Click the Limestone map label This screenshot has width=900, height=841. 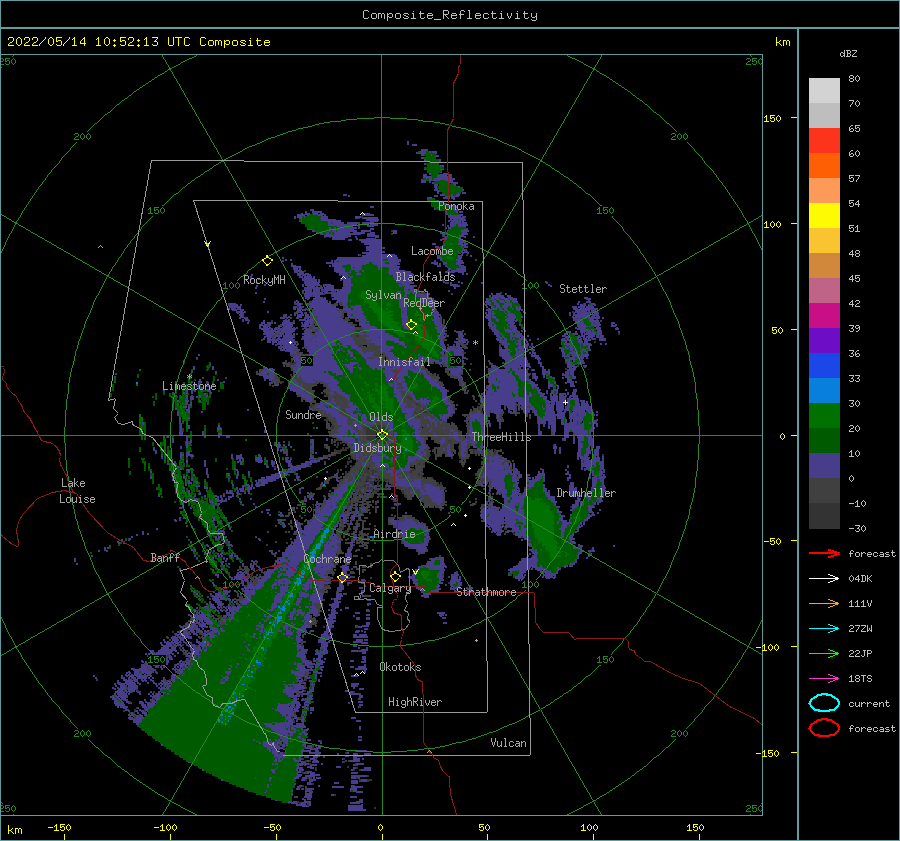[189, 386]
